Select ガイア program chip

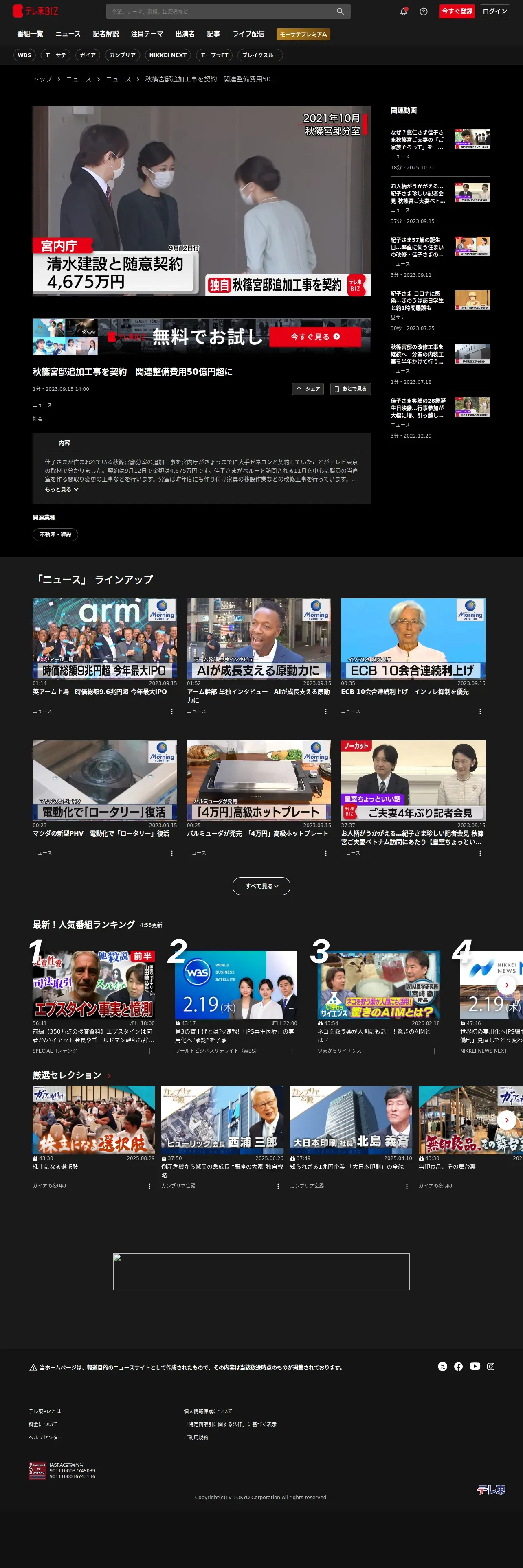[88, 55]
